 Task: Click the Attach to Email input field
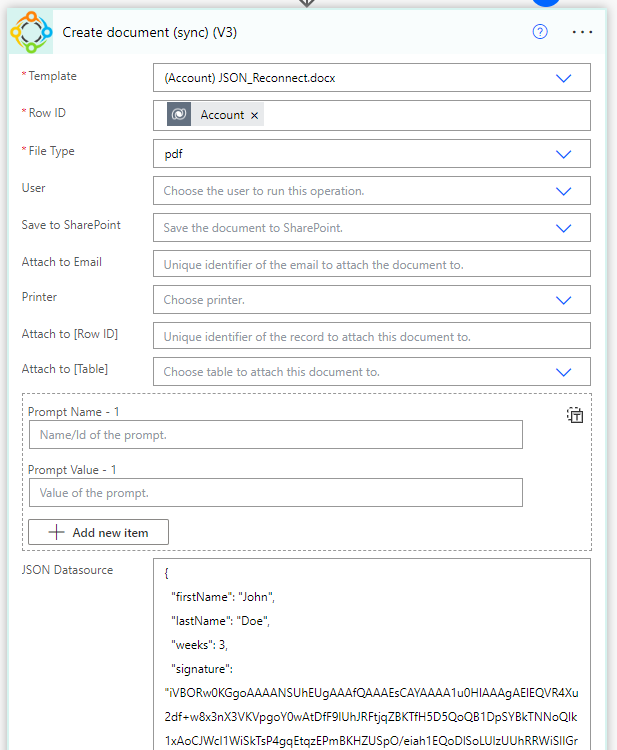[372, 264]
